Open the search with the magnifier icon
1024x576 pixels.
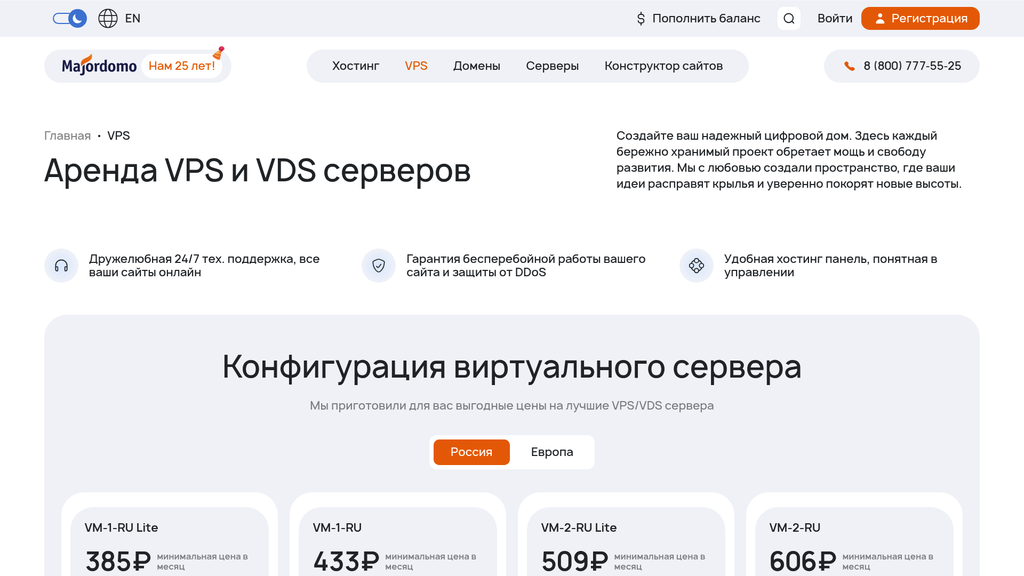788,18
